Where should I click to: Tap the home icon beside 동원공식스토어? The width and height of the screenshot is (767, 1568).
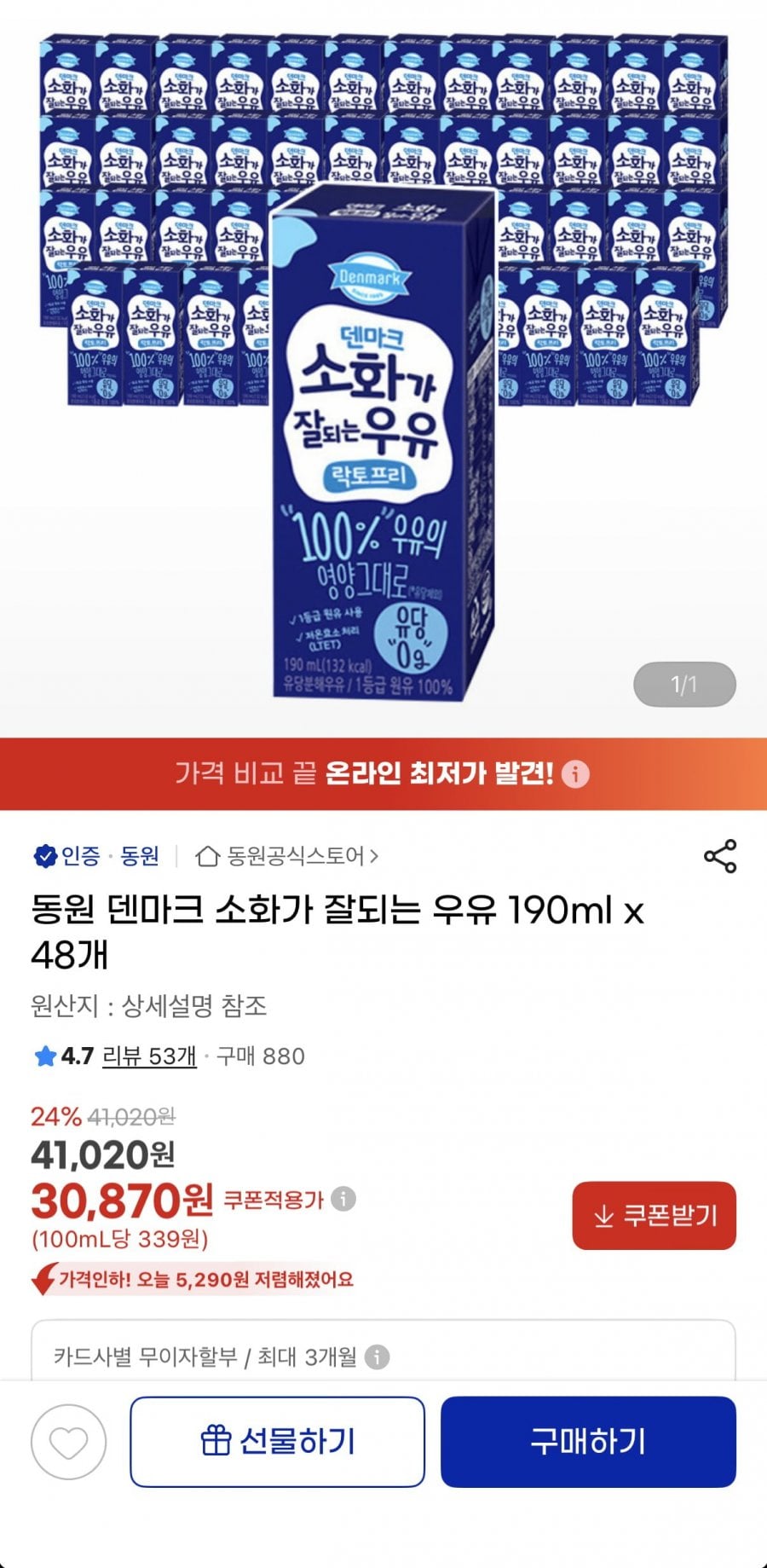point(207,855)
